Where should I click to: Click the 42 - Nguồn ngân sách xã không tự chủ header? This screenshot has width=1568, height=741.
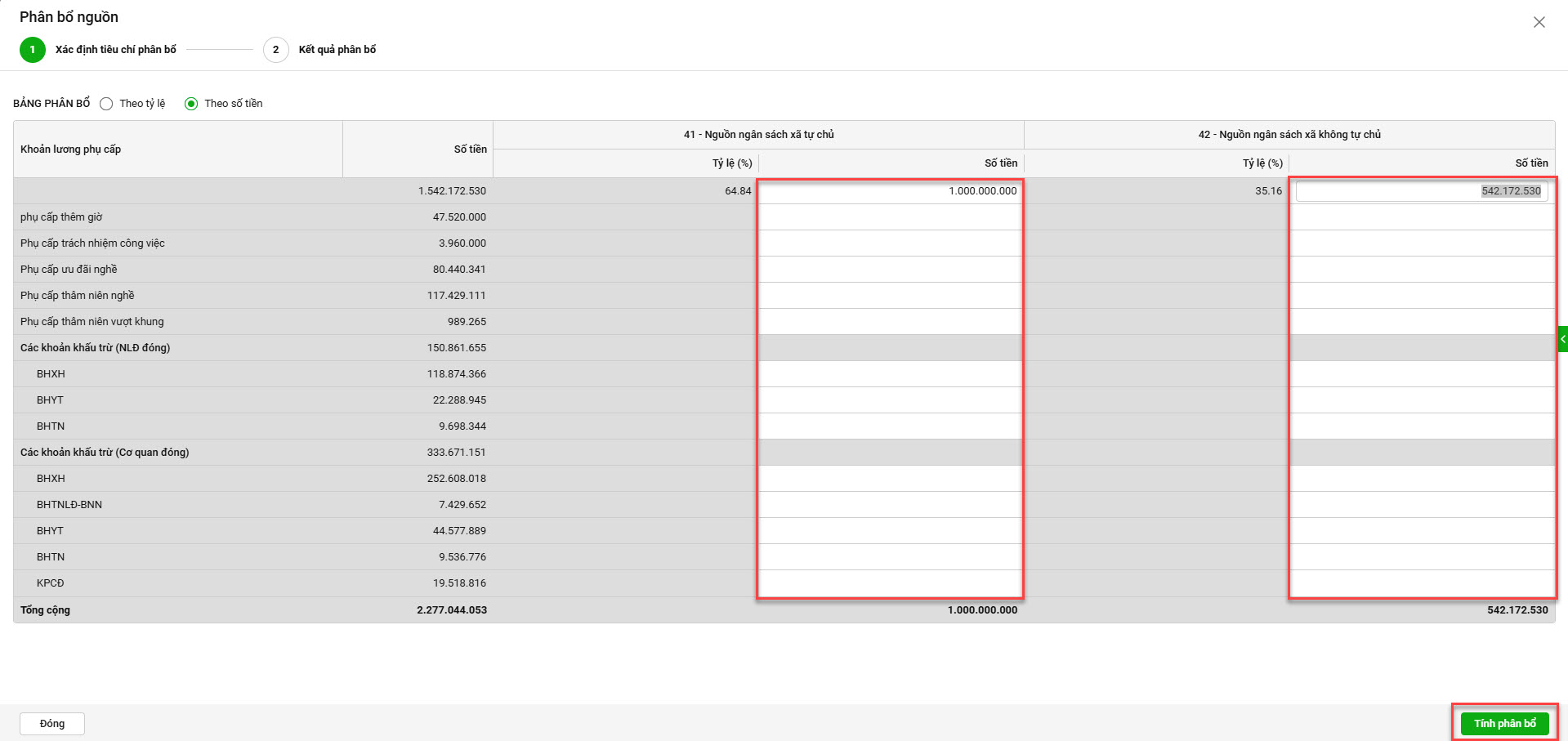1289,135
